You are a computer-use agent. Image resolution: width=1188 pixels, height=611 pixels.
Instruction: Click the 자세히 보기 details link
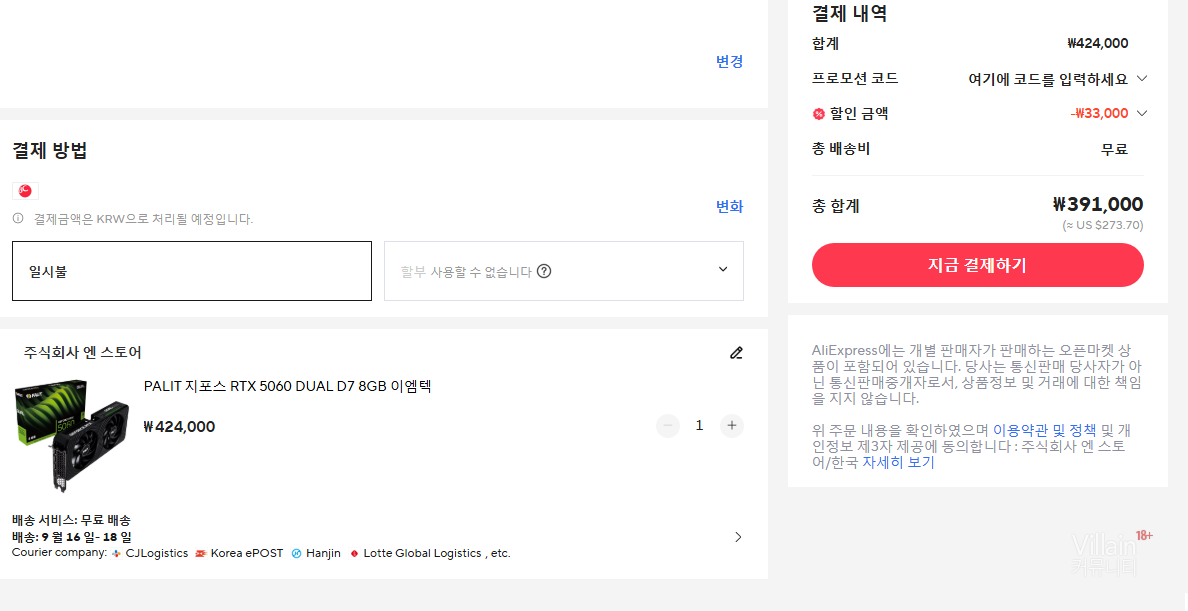(898, 462)
